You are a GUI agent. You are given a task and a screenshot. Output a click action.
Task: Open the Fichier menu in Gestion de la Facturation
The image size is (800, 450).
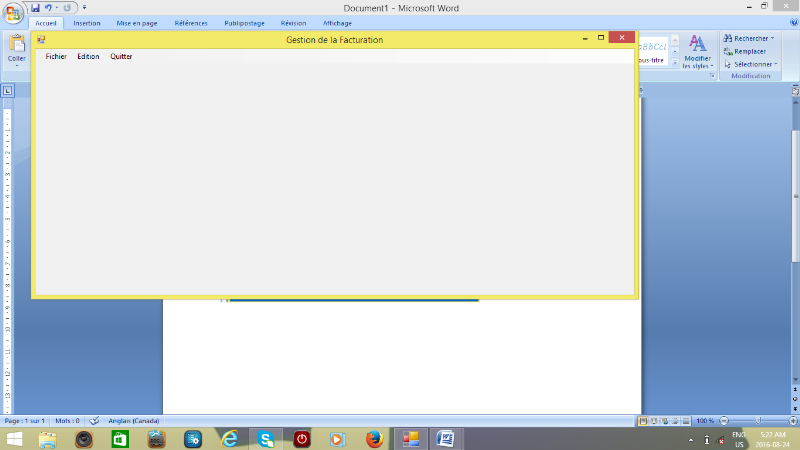click(x=56, y=57)
